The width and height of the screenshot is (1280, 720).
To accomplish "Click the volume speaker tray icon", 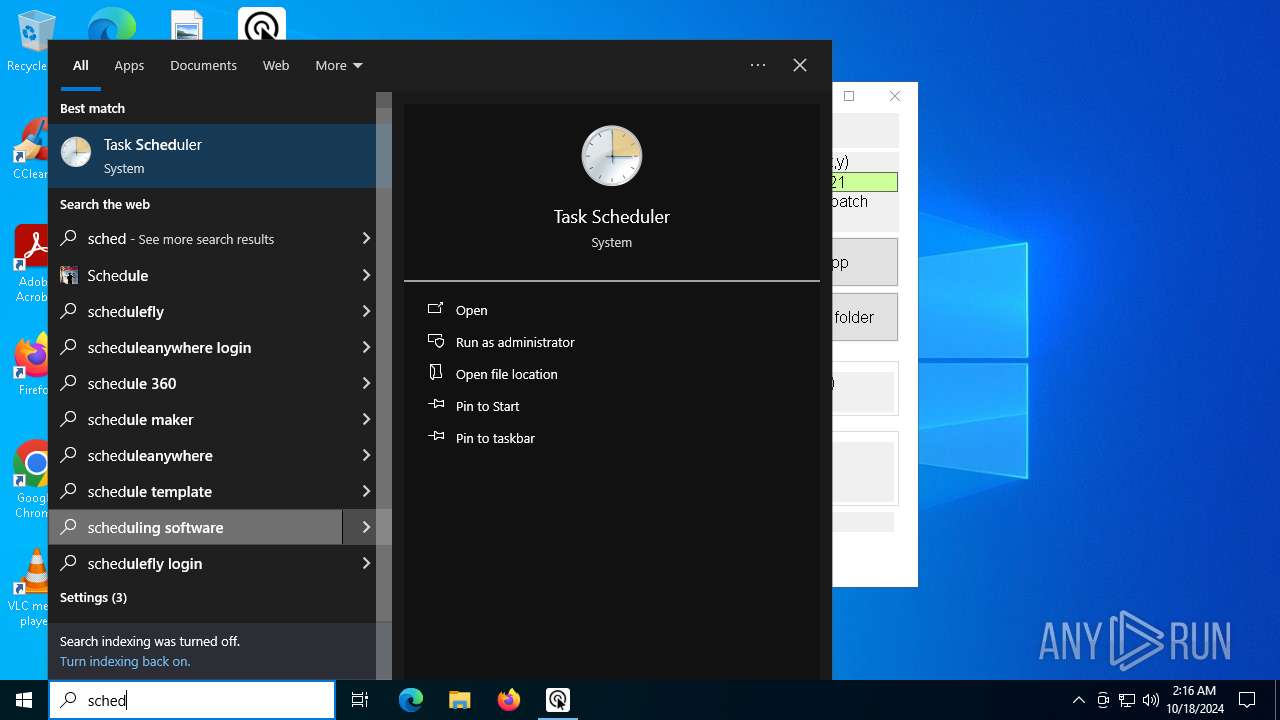I will pyautogui.click(x=1151, y=700).
